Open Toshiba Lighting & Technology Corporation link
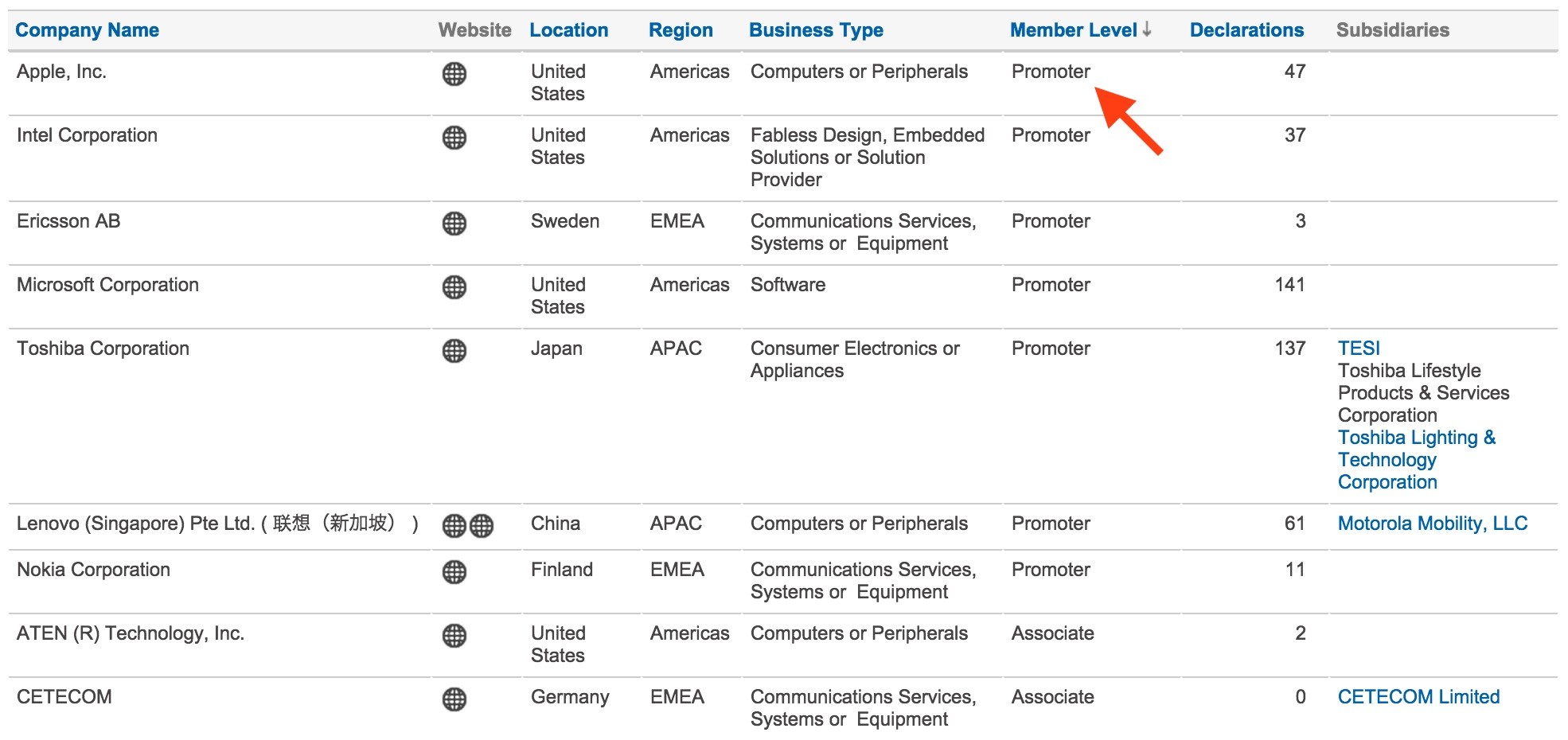The image size is (1568, 740). (x=1417, y=460)
